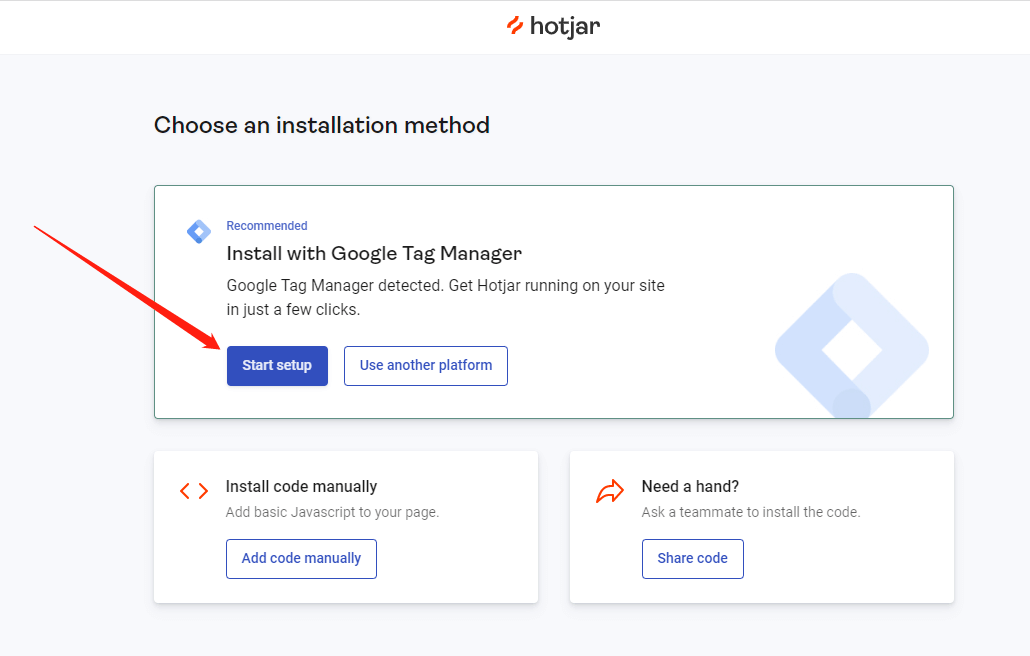
Task: Choose Use another platform button
Action: pos(426,366)
